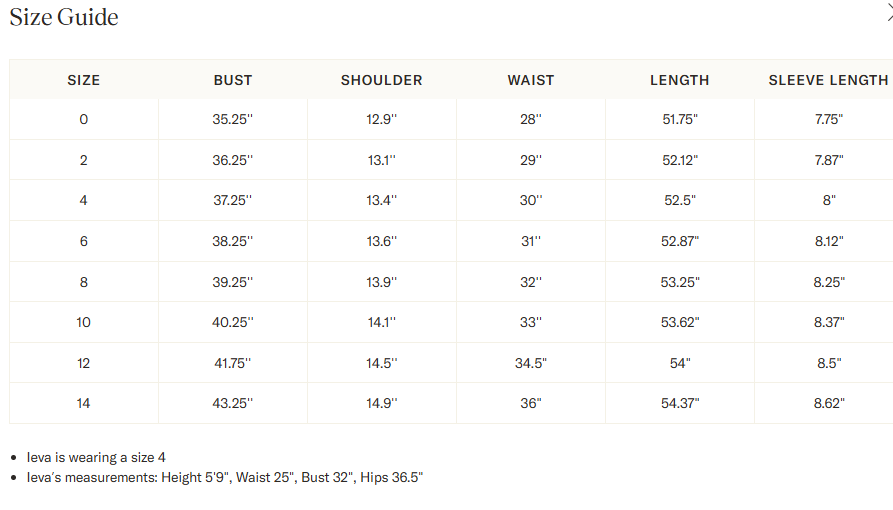Image resolution: width=893 pixels, height=510 pixels.
Task: Click the 'Ieva is wearing a size 4' note
Action: coord(96,457)
